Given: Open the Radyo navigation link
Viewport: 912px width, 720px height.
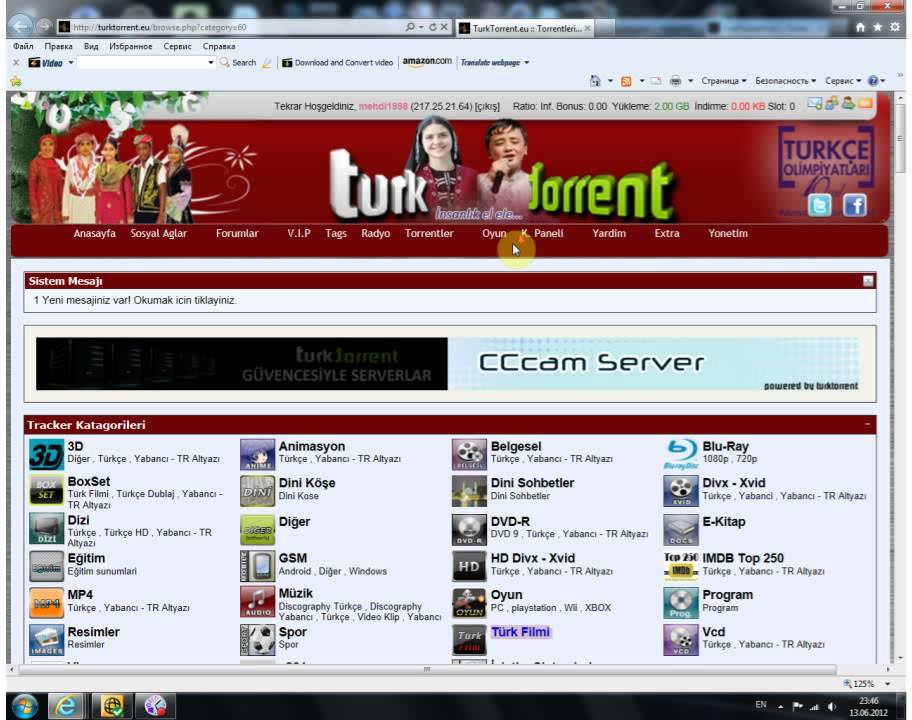Looking at the screenshot, I should pyautogui.click(x=375, y=233).
